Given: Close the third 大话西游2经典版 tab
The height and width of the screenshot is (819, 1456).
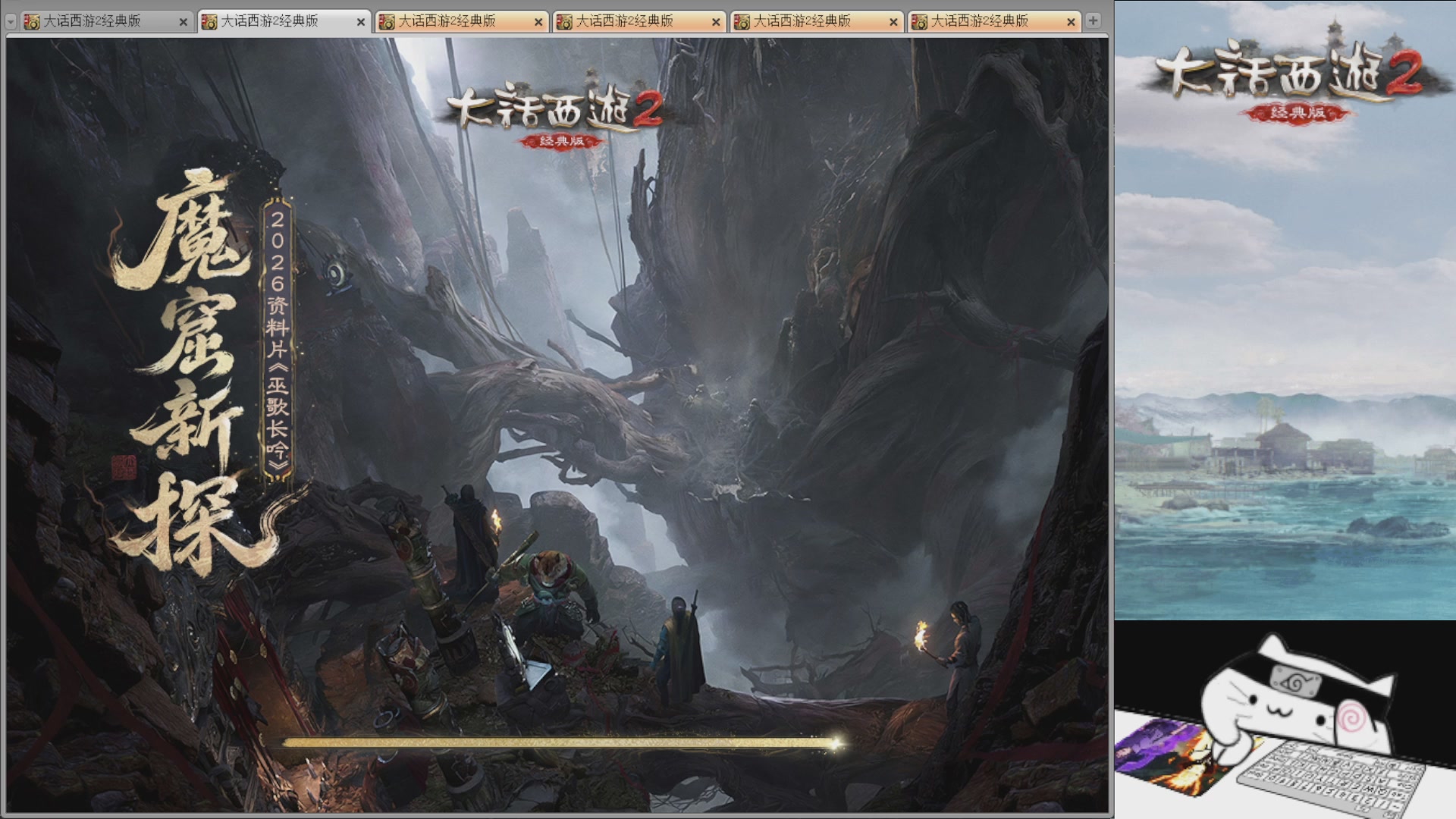Looking at the screenshot, I should click(538, 22).
